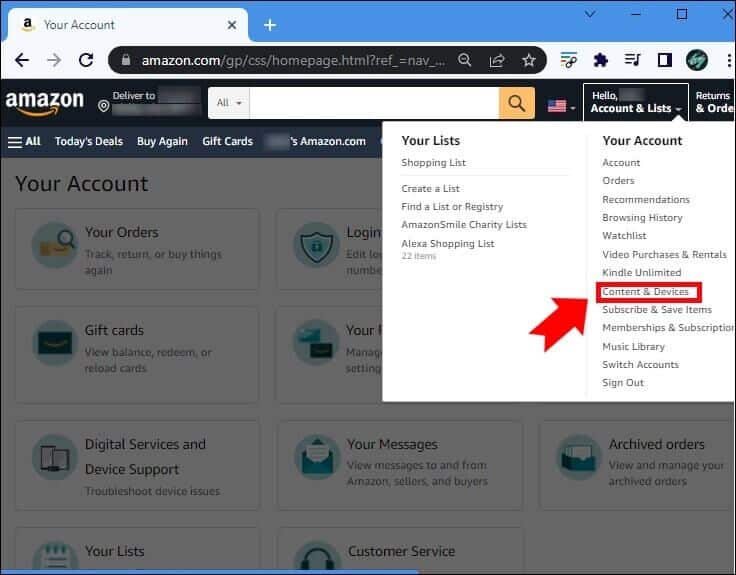This screenshot has width=736, height=575.
Task: Open Shopping List under Your Lists
Action: point(433,162)
